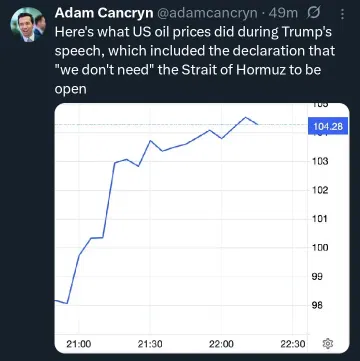Select the blue 104.28 price label
The width and height of the screenshot is (360, 361).
[x=329, y=126]
